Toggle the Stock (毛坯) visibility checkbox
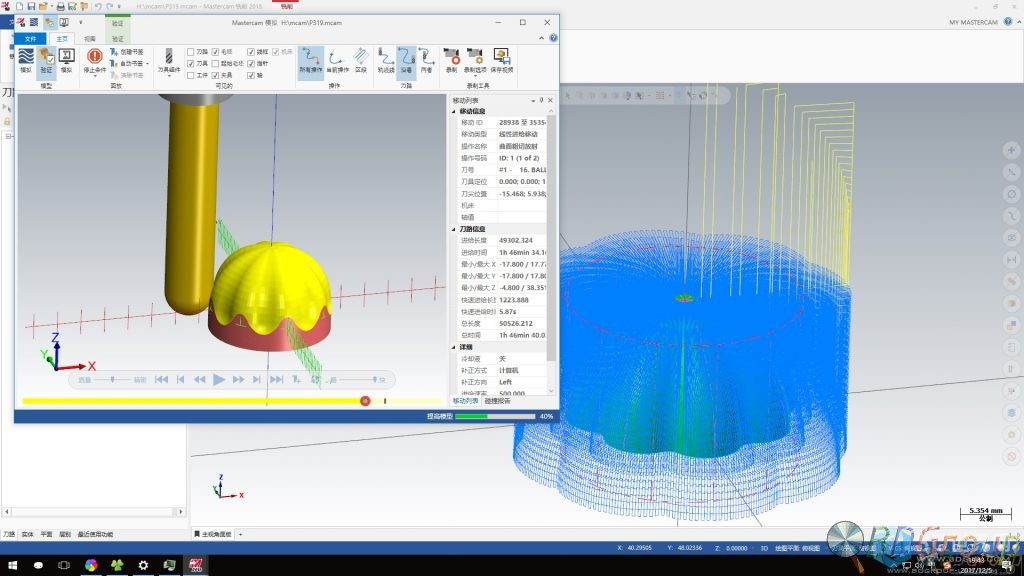The width and height of the screenshot is (1024, 576). tap(216, 52)
